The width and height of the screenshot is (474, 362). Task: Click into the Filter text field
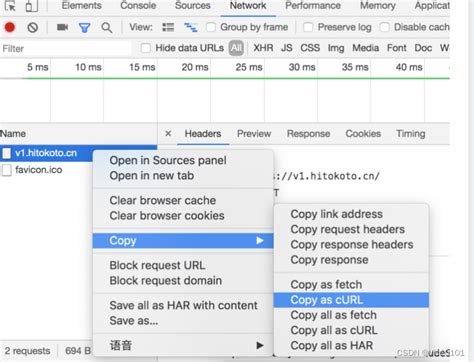click(x=66, y=49)
